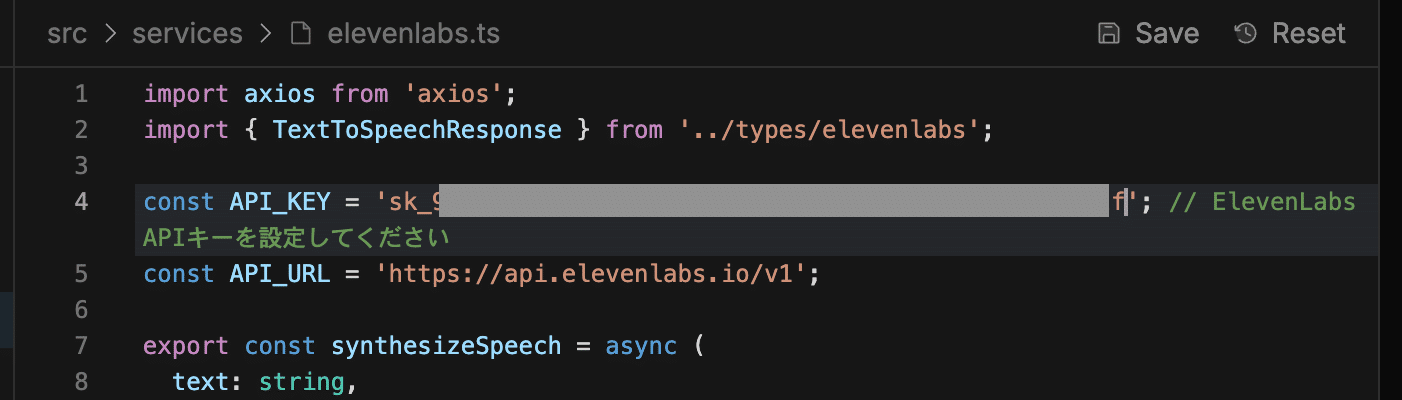This screenshot has width=1402, height=400.
Task: Open the services breadcrumb folder
Action: click(x=187, y=34)
